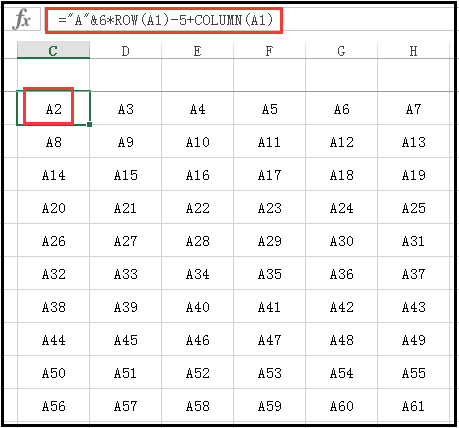The width and height of the screenshot is (459, 428).
Task: Select column header D
Action: [125, 50]
